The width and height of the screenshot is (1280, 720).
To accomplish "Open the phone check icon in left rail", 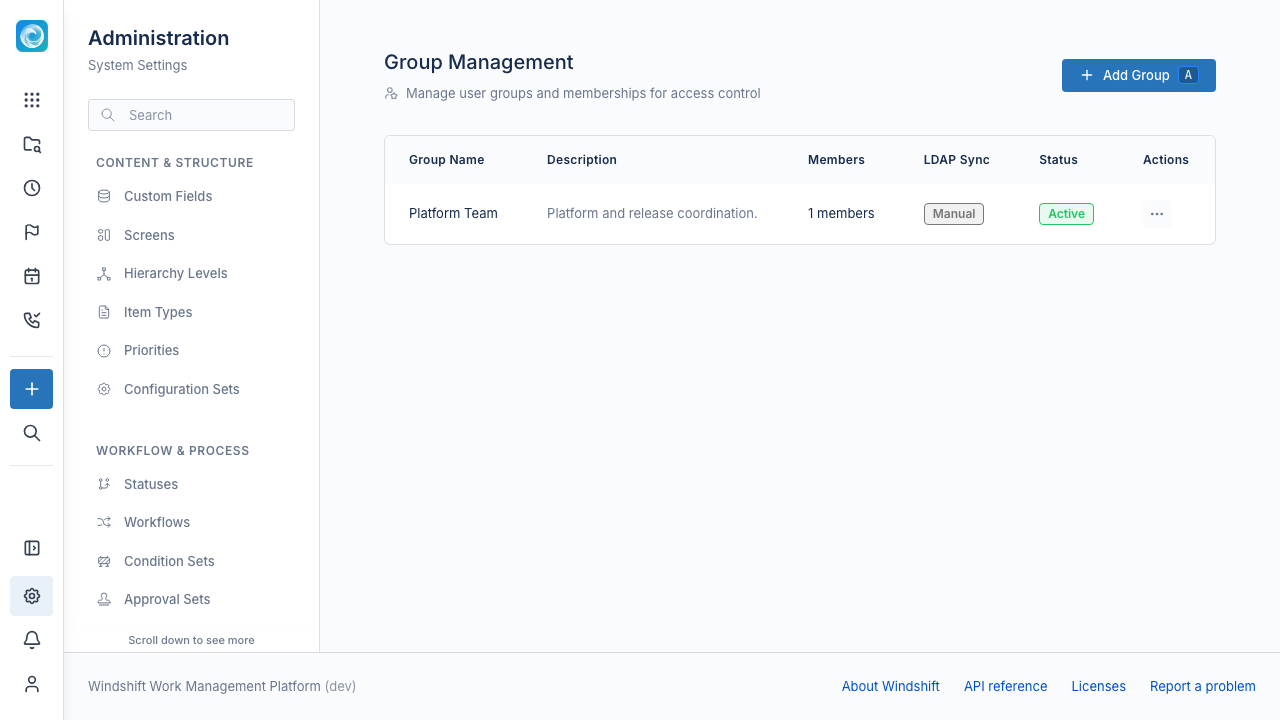I will [32, 320].
